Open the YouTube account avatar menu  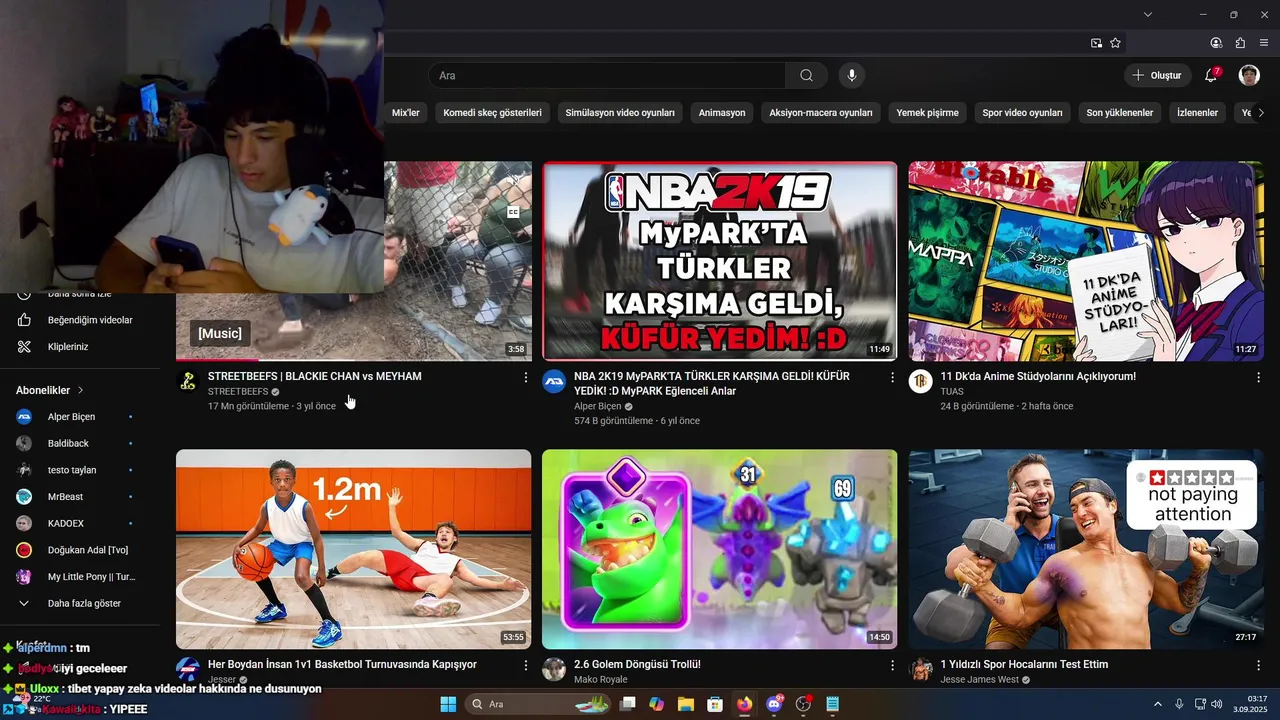click(1249, 75)
